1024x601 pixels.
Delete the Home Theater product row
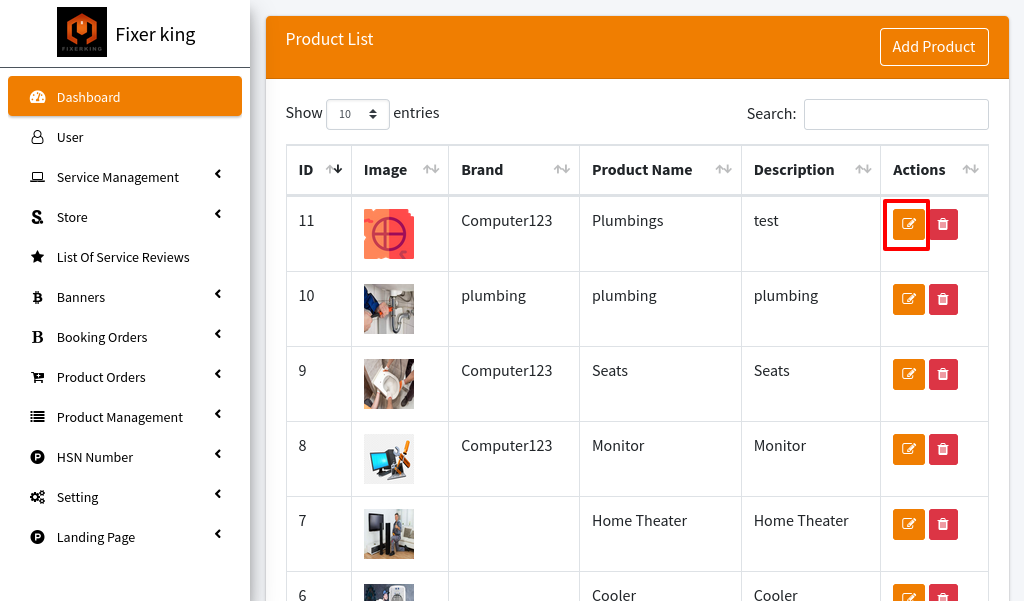coord(943,525)
